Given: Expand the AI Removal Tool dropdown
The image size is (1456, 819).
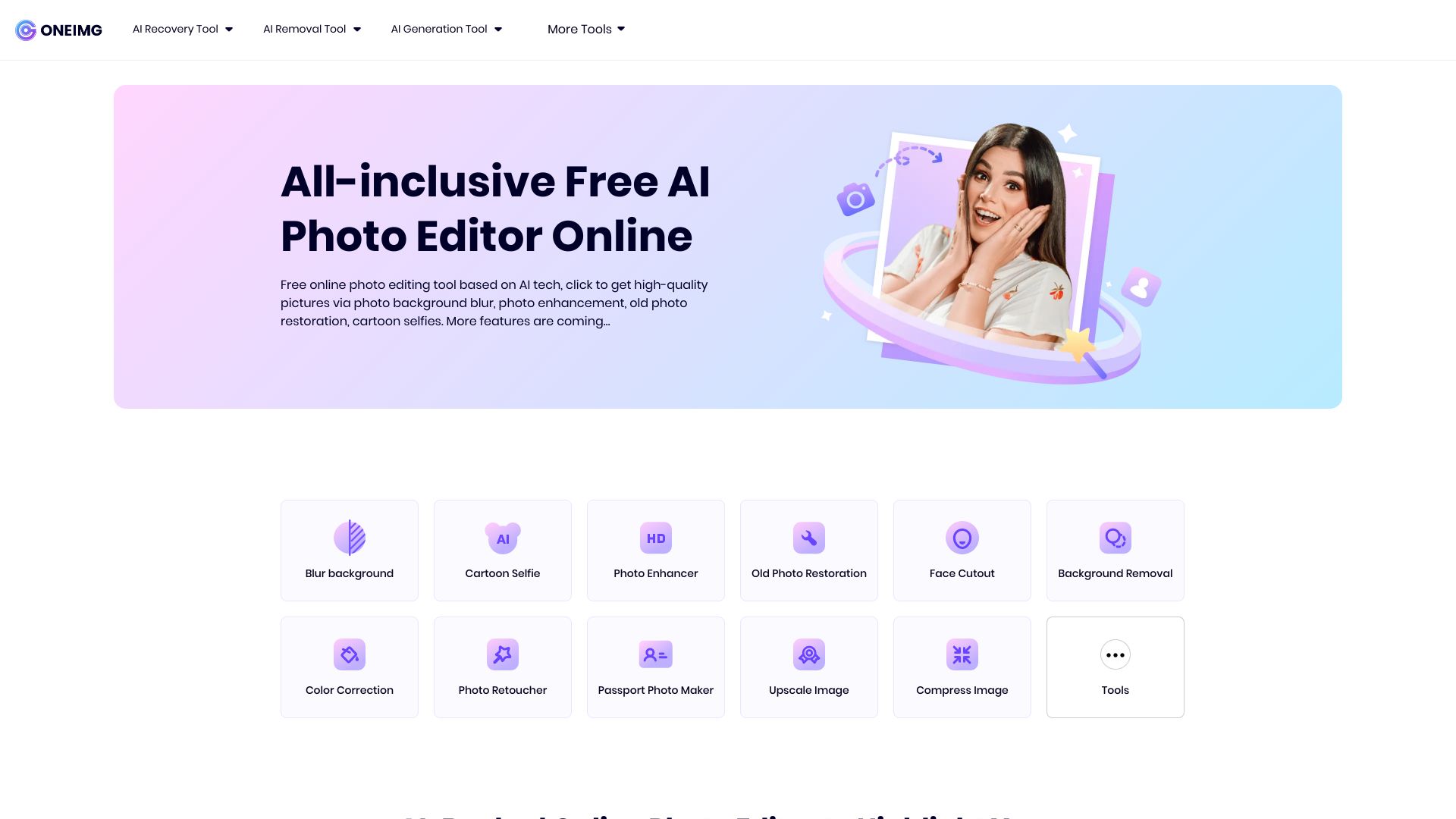Looking at the screenshot, I should [x=311, y=29].
